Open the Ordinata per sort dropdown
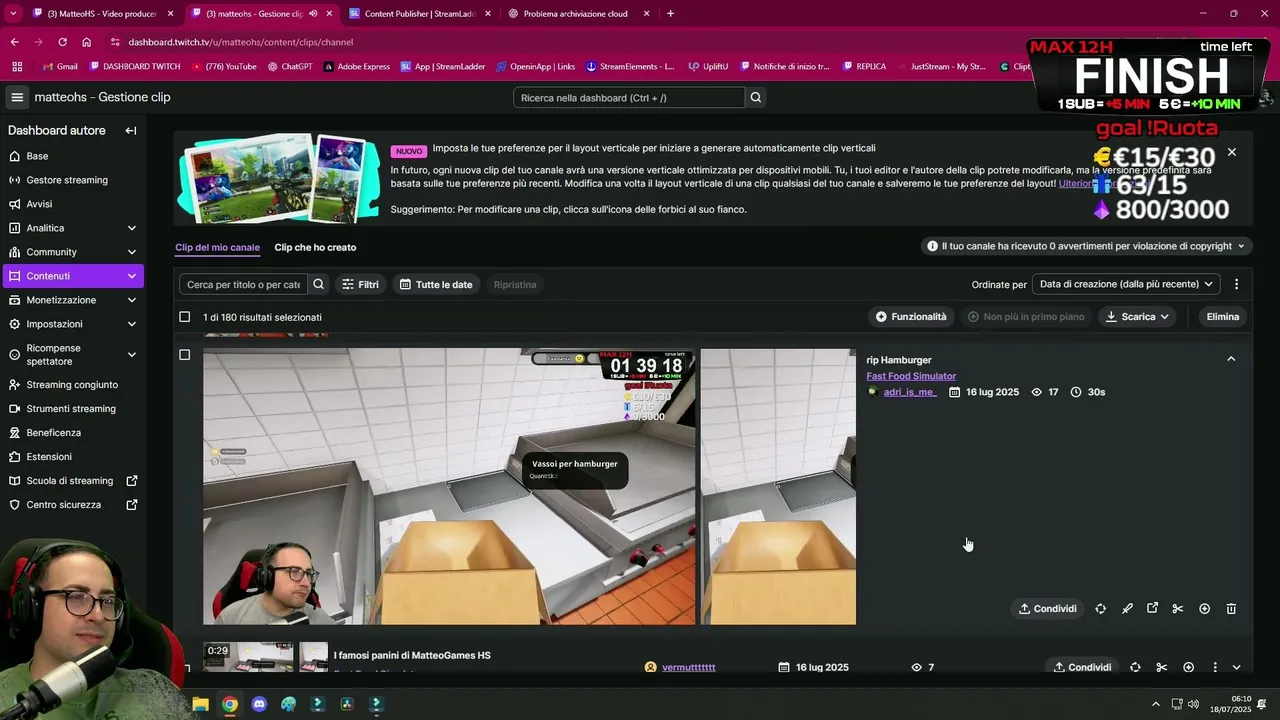 (x=1126, y=284)
